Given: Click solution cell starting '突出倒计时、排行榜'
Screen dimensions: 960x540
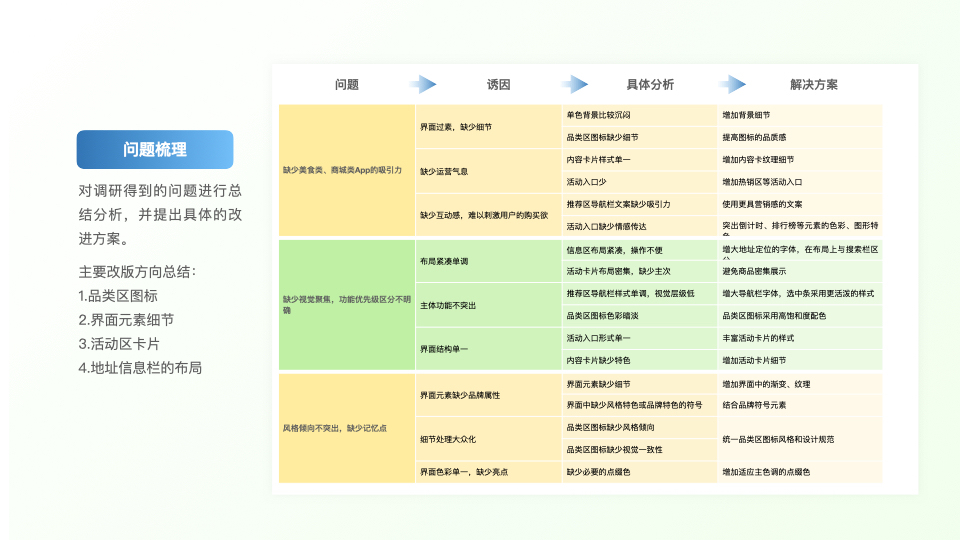Looking at the screenshot, I should [800, 226].
